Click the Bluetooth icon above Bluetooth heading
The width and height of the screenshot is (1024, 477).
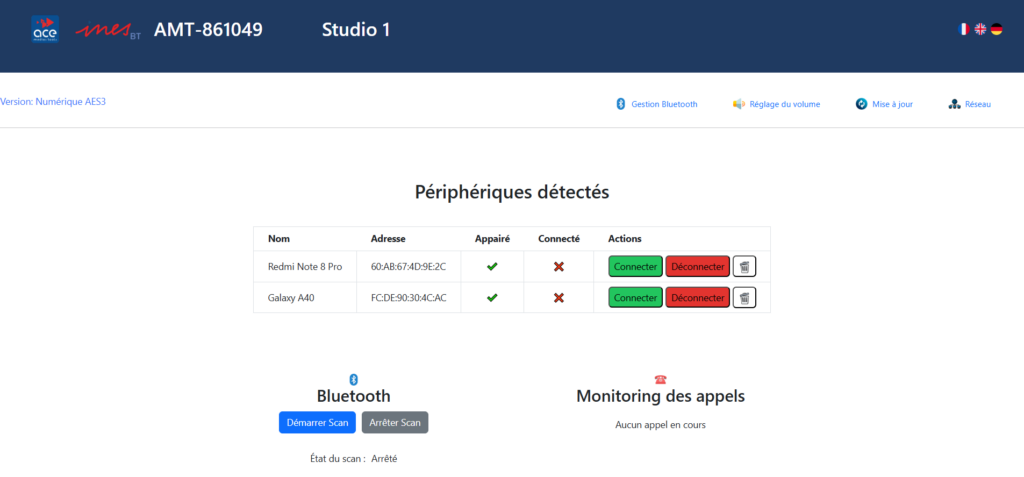click(x=353, y=379)
